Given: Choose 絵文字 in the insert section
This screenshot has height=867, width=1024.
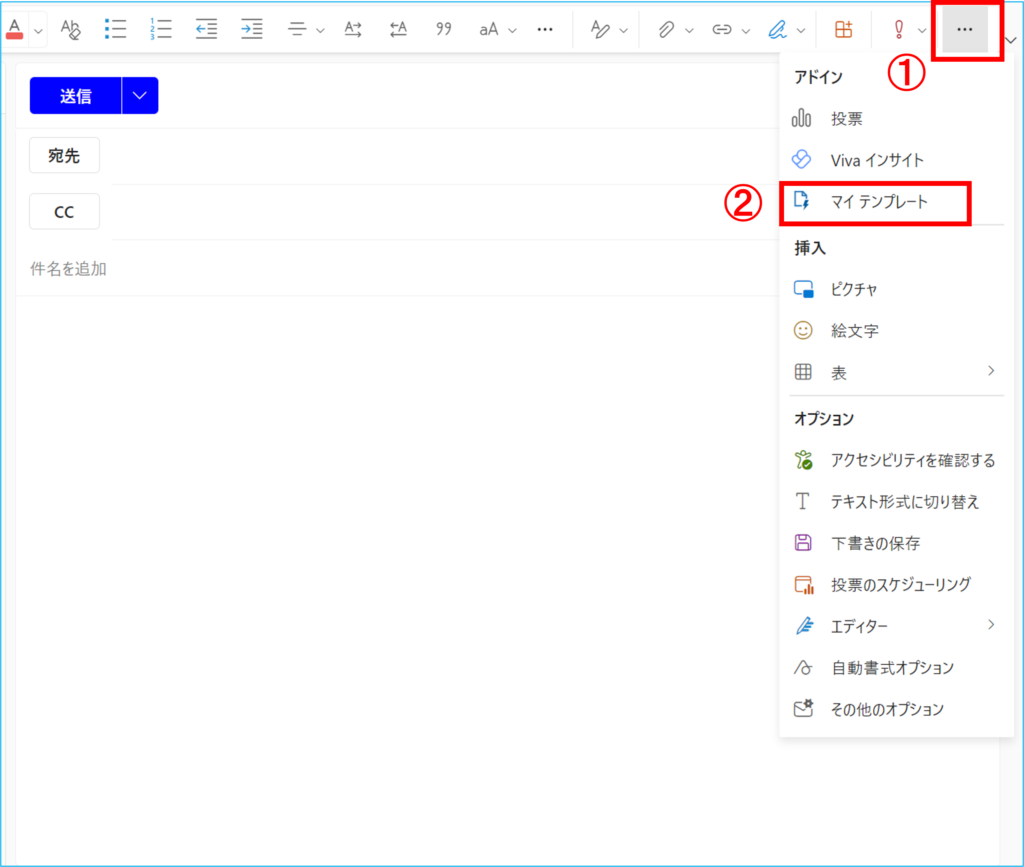Looking at the screenshot, I should coord(854,330).
